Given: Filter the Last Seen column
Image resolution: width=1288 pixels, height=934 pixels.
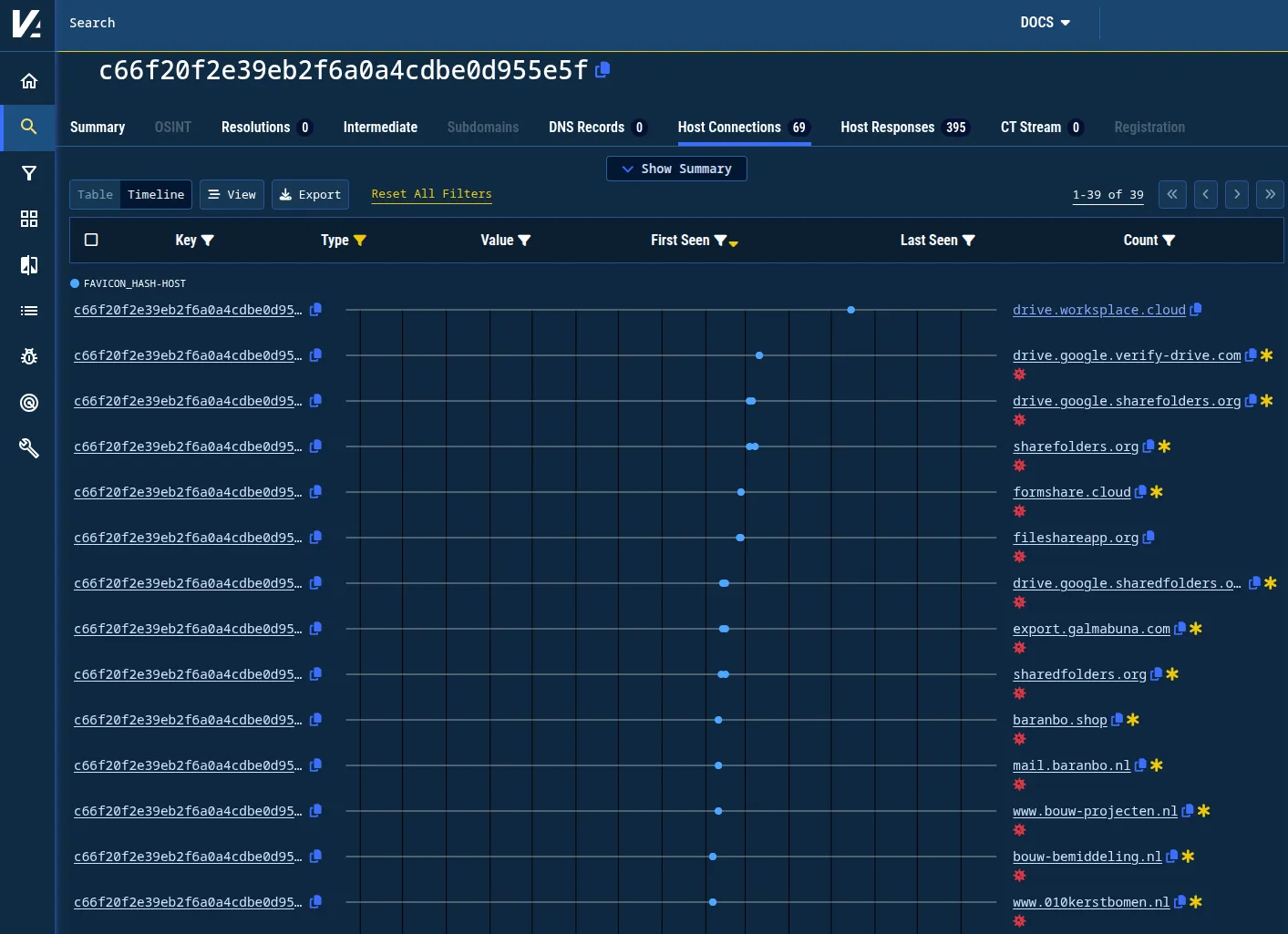Looking at the screenshot, I should [x=969, y=241].
